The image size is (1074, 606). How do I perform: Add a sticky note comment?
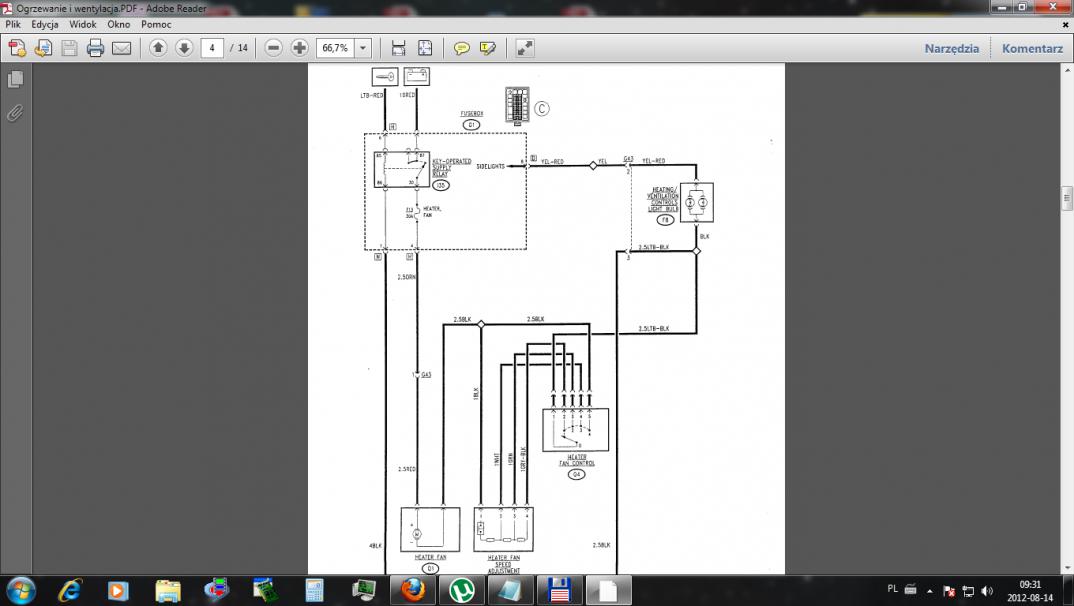tap(461, 48)
